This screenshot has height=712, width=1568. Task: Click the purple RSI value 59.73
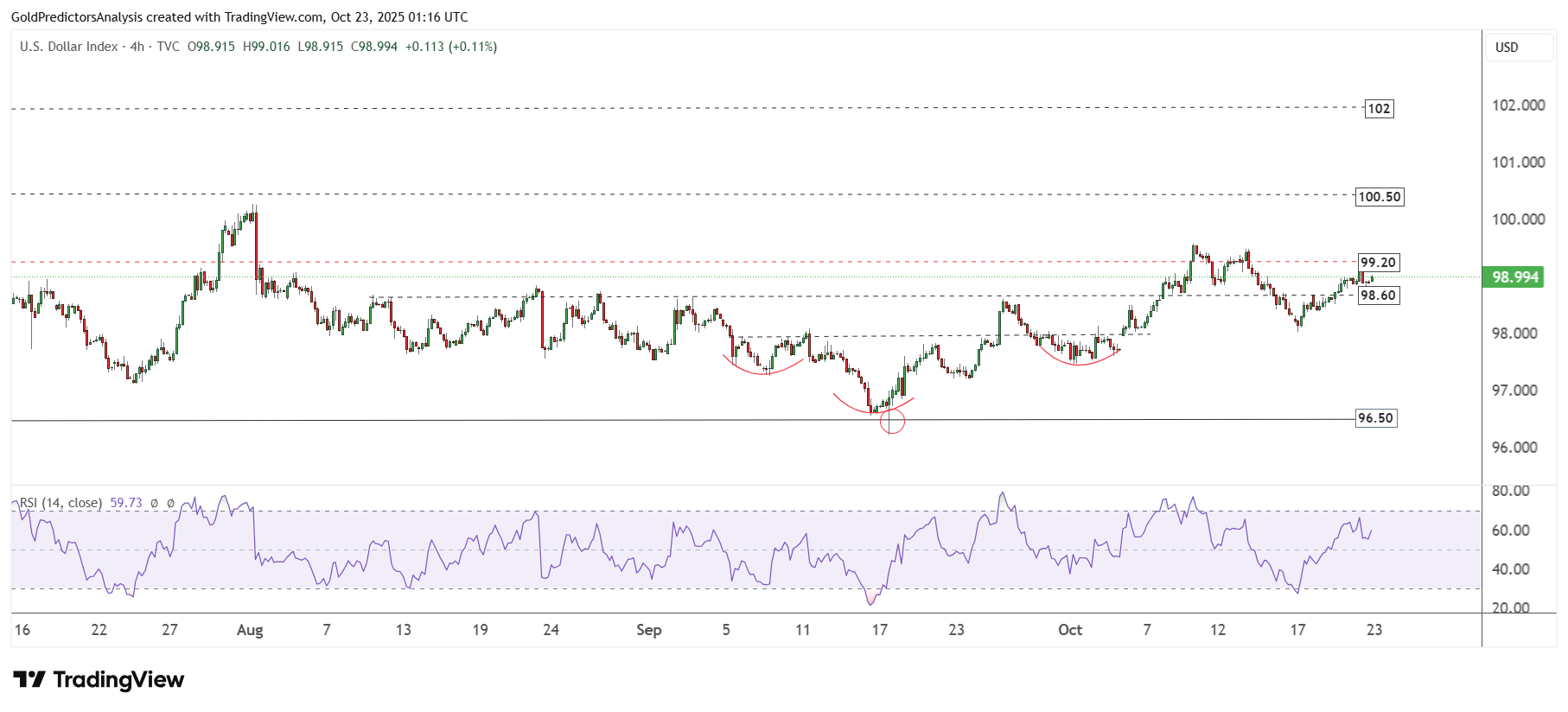pos(126,503)
